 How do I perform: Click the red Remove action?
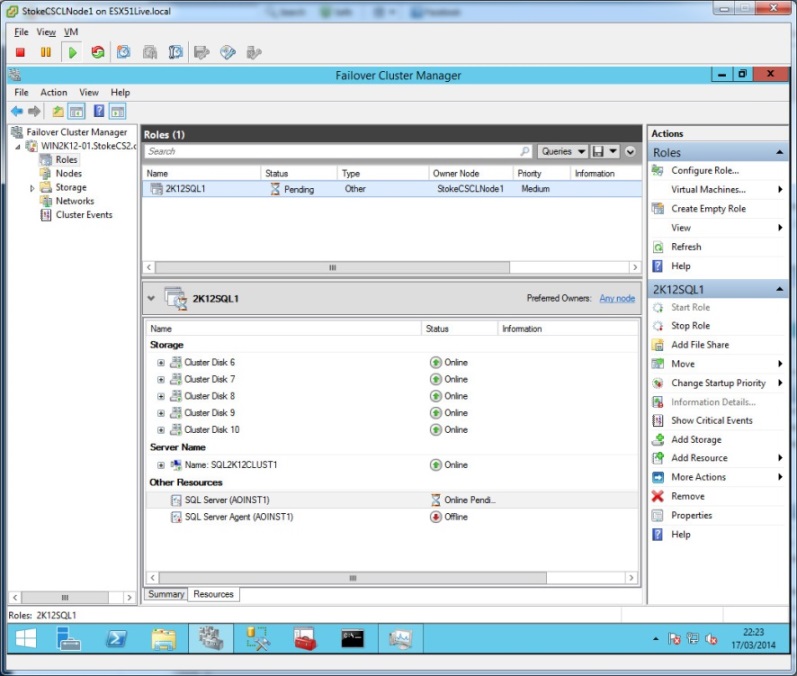tap(688, 496)
